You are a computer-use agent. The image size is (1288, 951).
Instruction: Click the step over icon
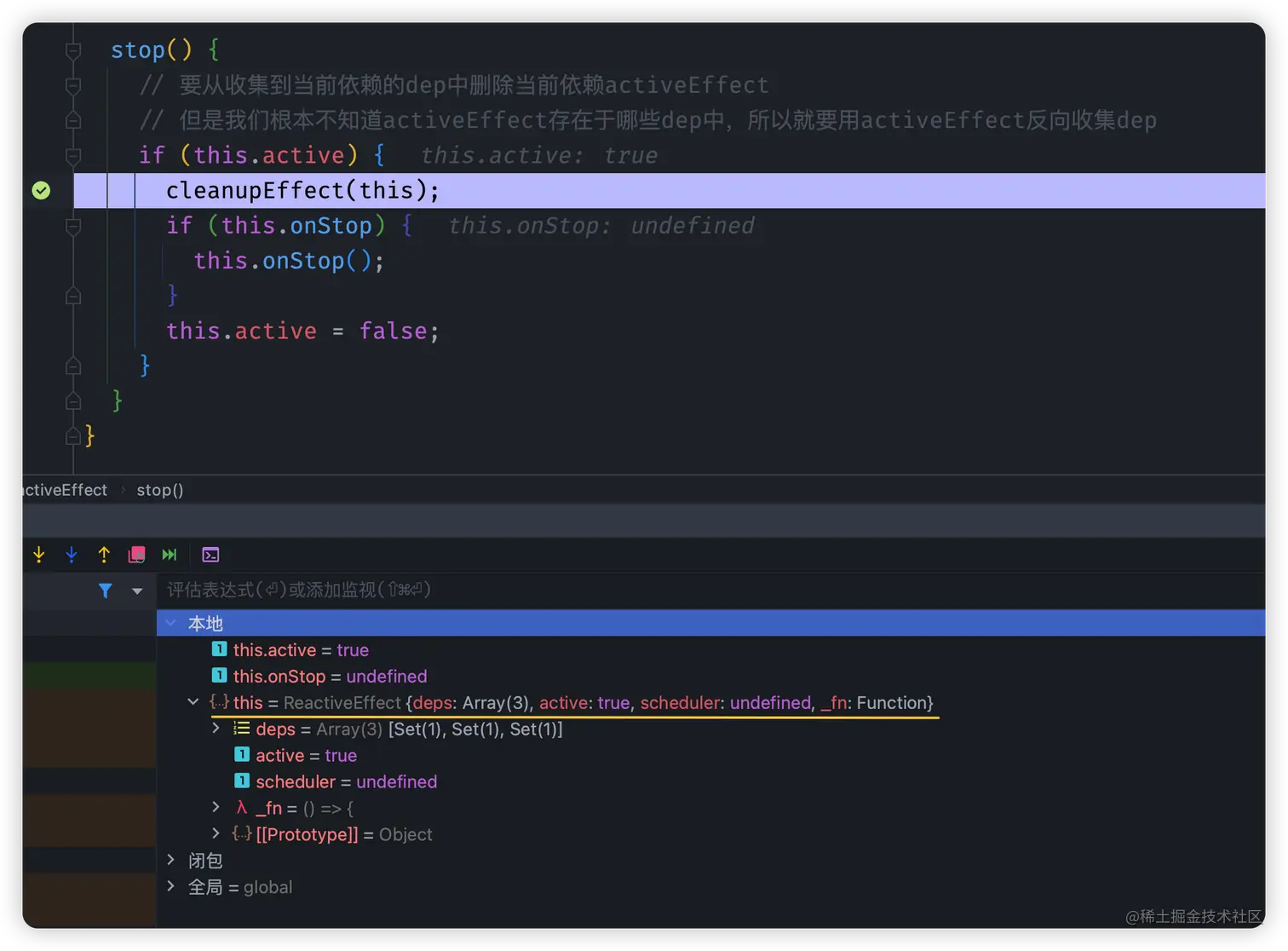click(x=38, y=554)
